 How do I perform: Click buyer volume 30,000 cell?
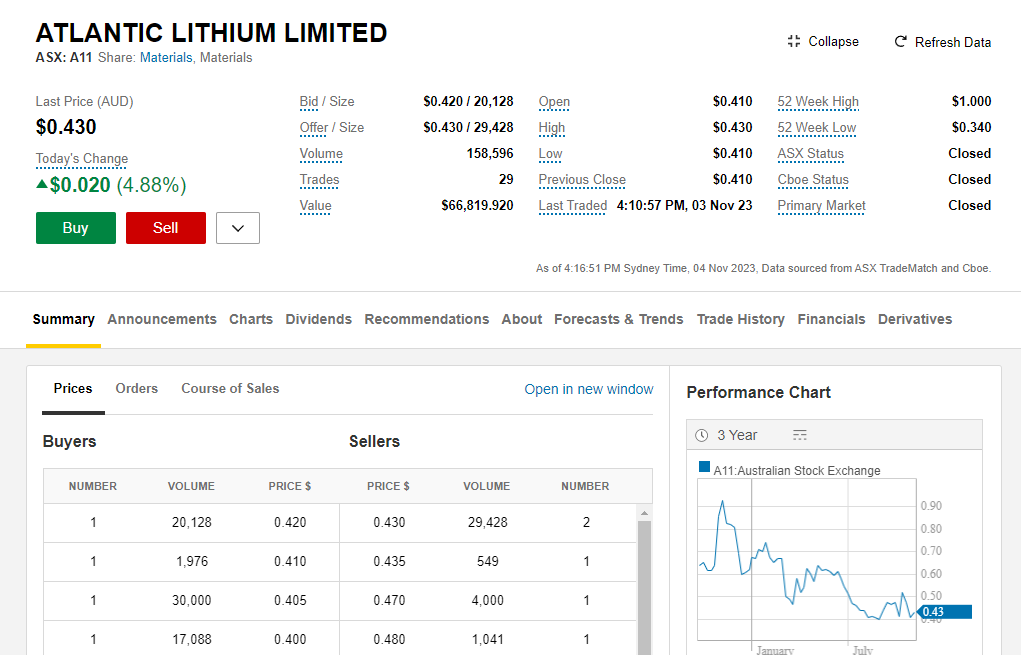pos(191,600)
